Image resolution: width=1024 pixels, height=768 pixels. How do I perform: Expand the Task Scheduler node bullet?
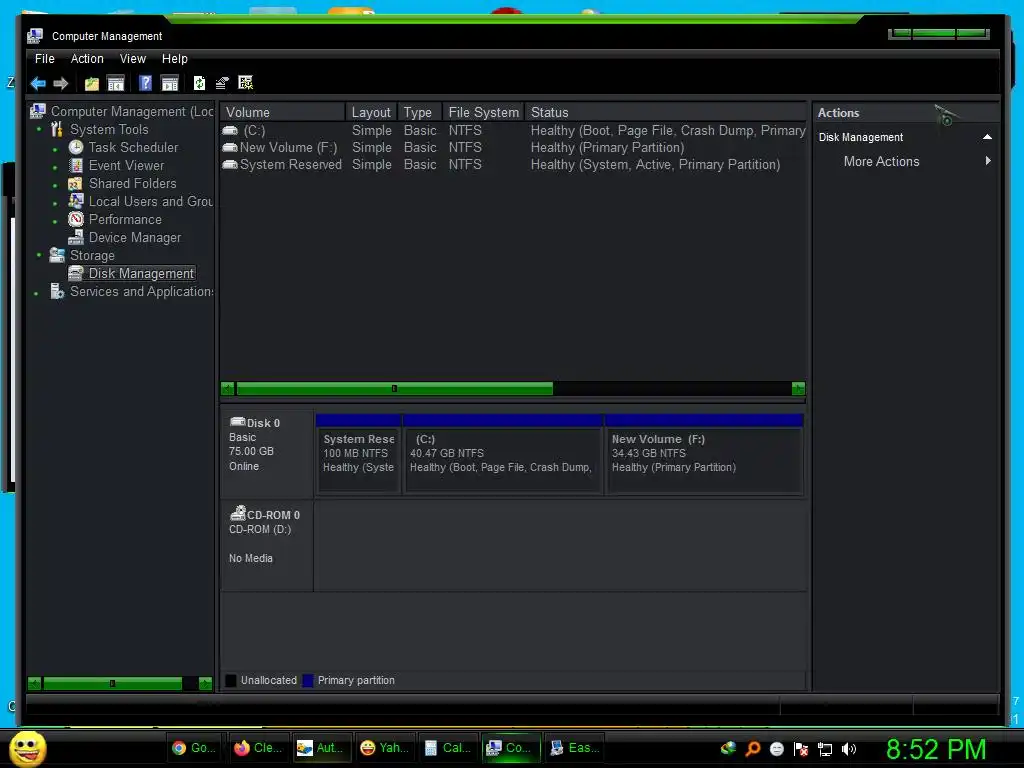(55, 150)
